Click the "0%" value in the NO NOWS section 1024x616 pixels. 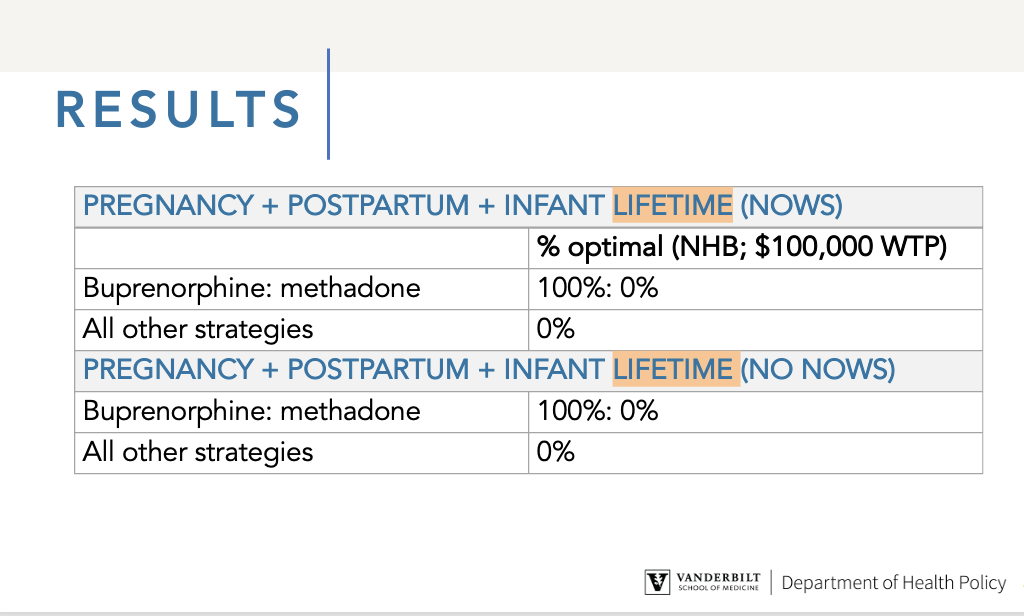(x=556, y=452)
